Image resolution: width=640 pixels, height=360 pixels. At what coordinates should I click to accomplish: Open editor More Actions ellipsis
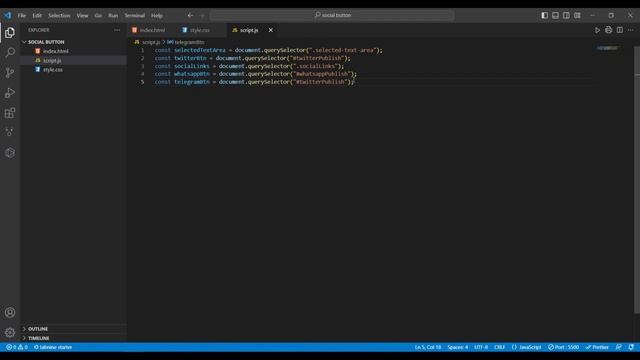(x=631, y=30)
